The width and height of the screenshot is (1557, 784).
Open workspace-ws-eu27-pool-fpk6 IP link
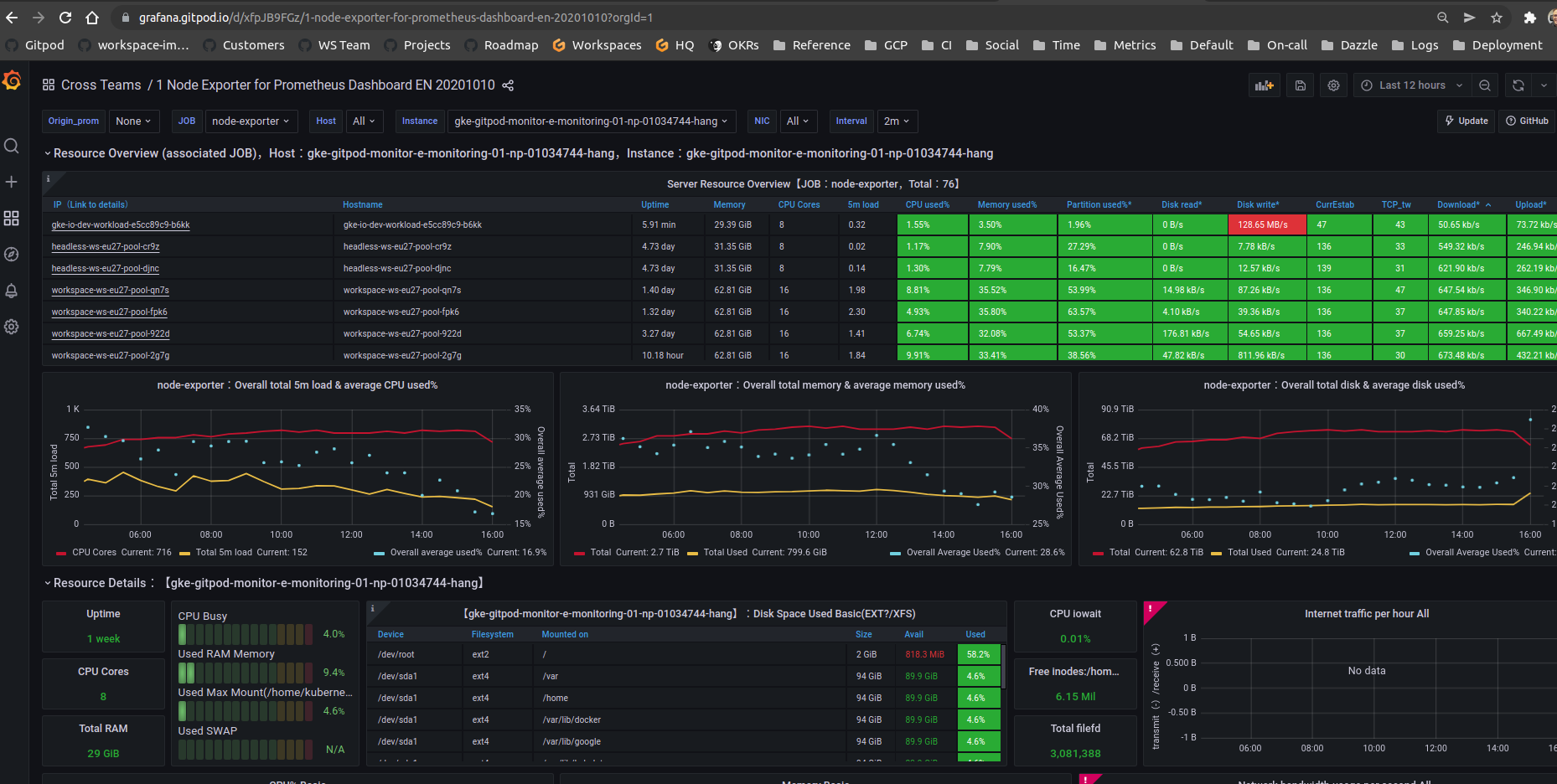click(x=109, y=312)
